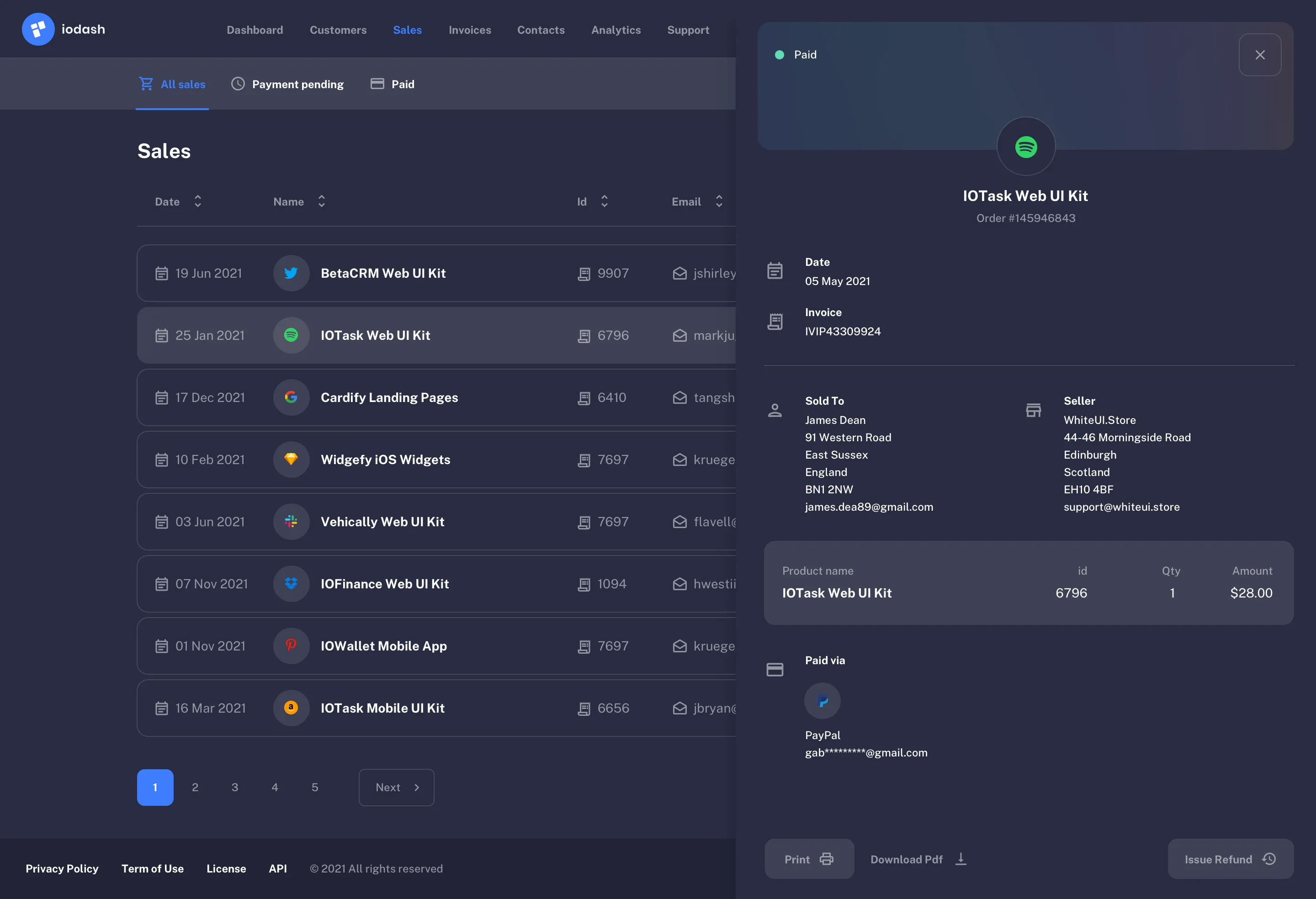Click the Twitter icon next to BetaCRM
The image size is (1316, 899).
pos(291,273)
